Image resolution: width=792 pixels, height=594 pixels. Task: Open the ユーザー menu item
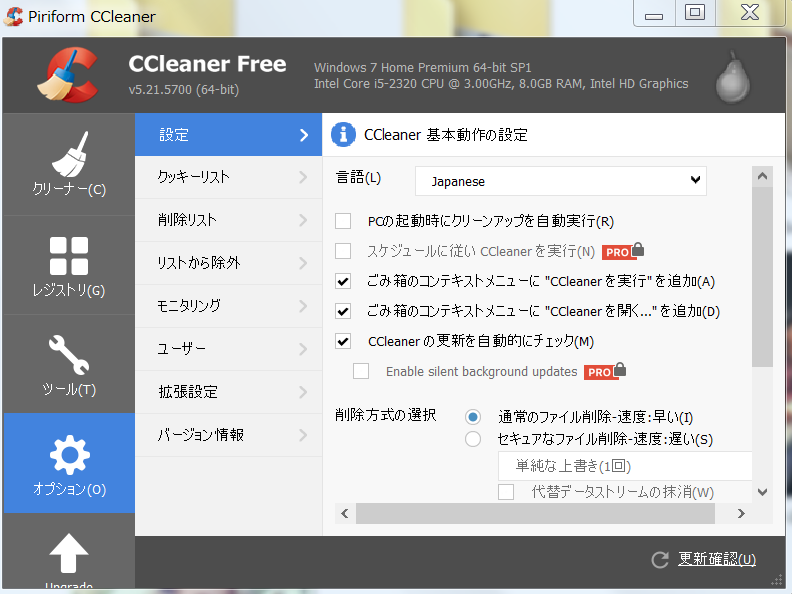[x=228, y=349]
